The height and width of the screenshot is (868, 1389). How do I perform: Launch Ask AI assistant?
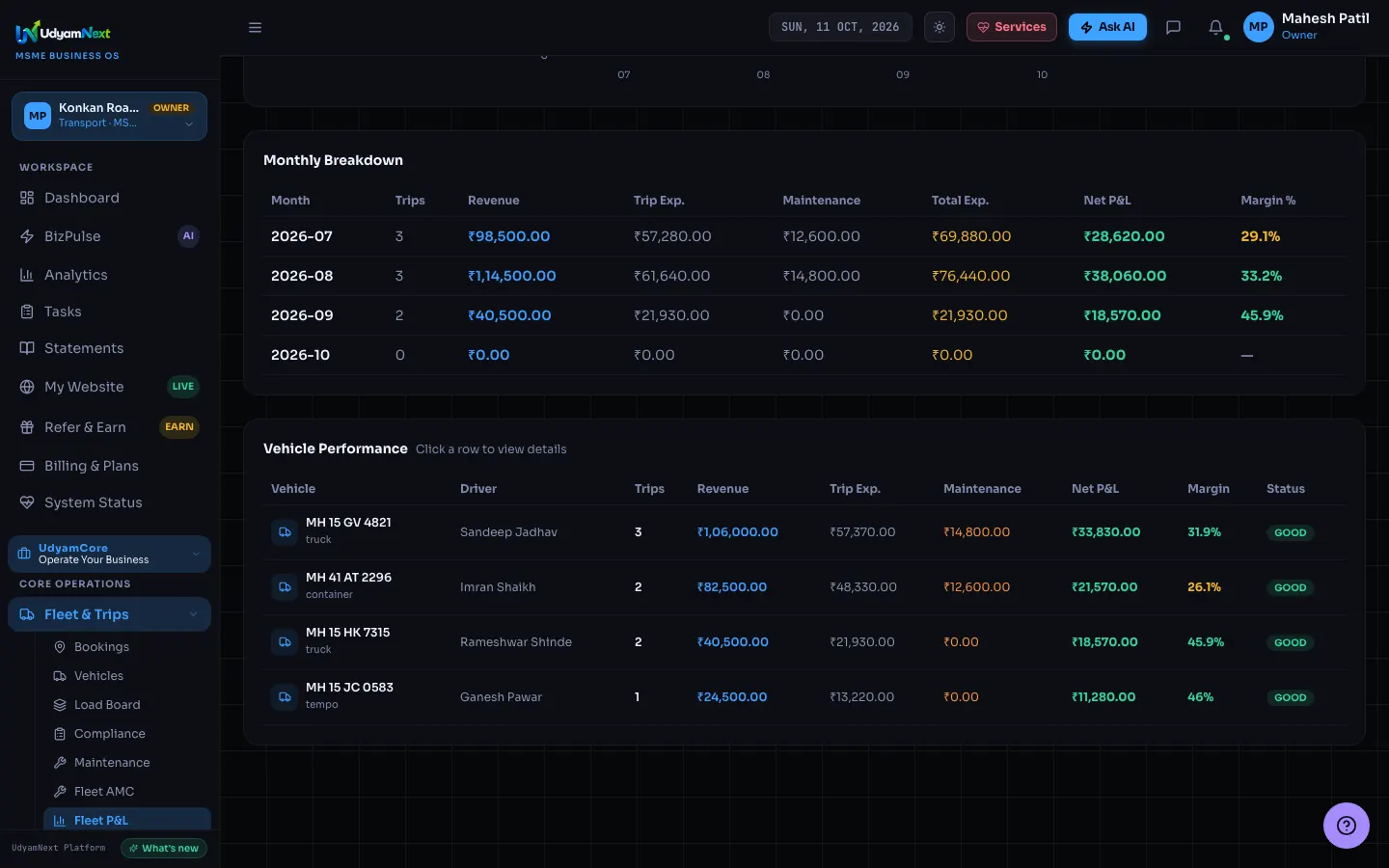coord(1107,27)
